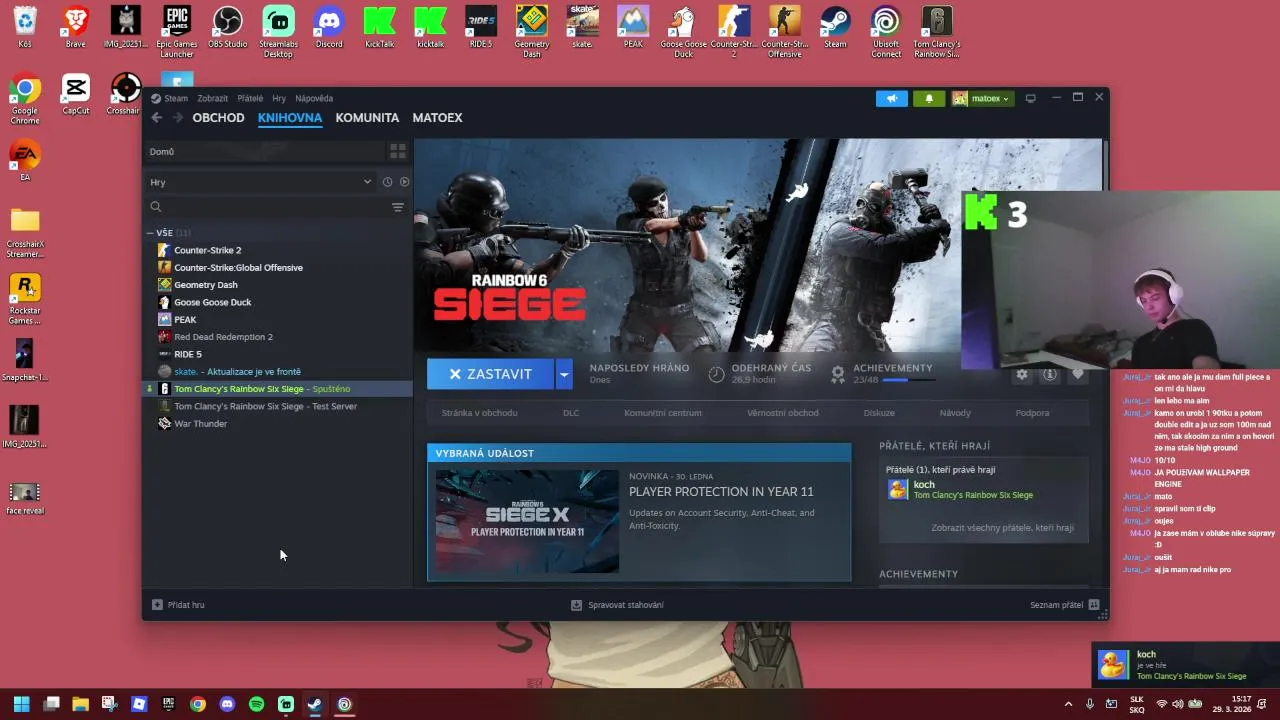The height and width of the screenshot is (720, 1280).
Task: Open matoex account dropdown
Action: point(981,98)
